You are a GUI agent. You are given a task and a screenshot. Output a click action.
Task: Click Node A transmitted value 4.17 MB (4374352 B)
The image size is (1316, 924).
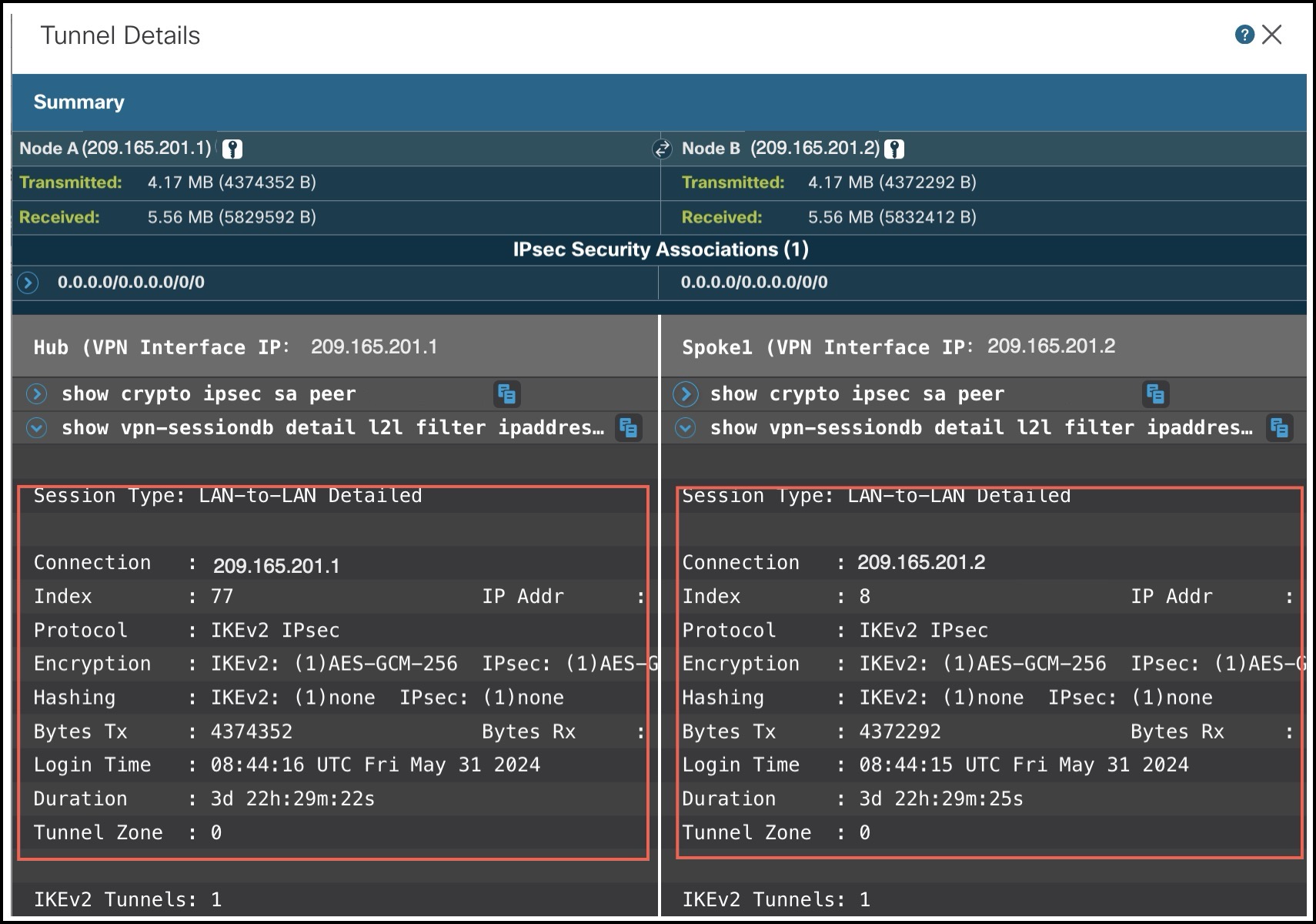(232, 182)
